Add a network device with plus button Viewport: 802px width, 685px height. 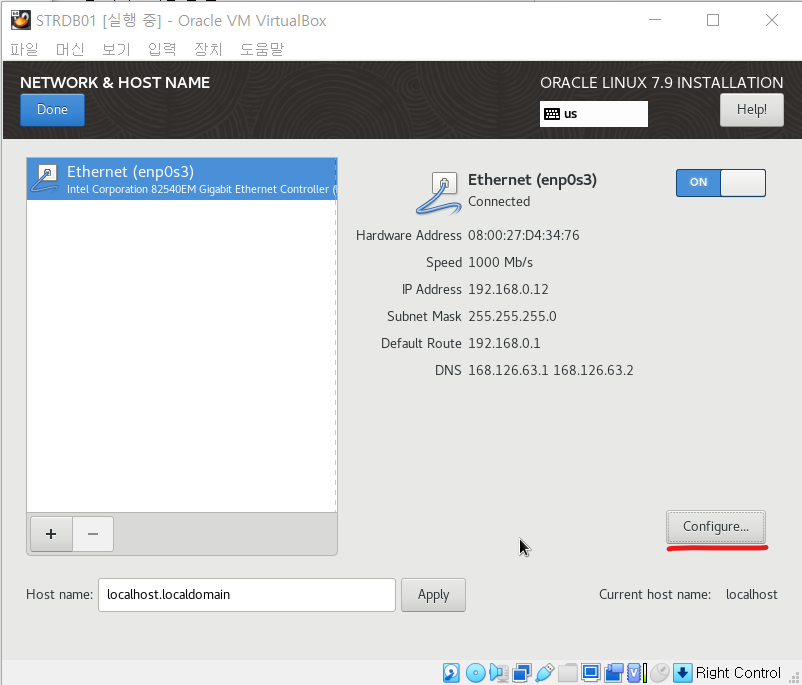(x=51, y=534)
